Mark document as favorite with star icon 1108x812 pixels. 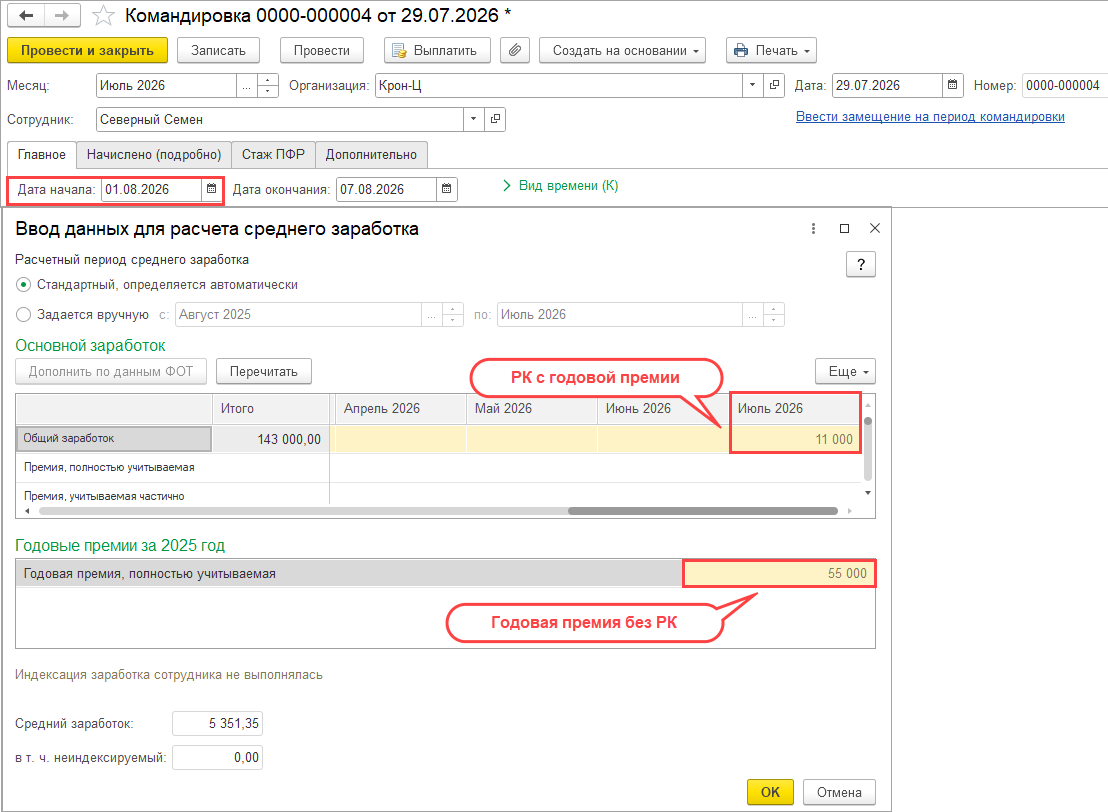(x=103, y=16)
